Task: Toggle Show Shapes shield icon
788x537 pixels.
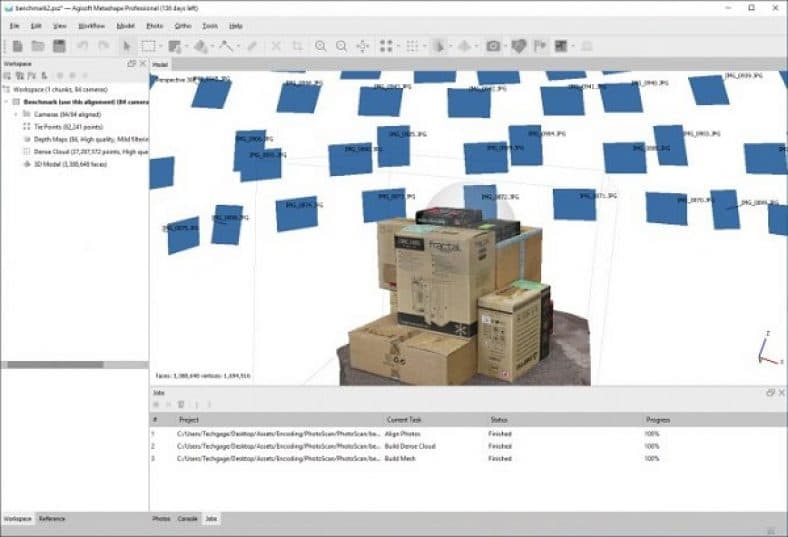Action: [519, 46]
